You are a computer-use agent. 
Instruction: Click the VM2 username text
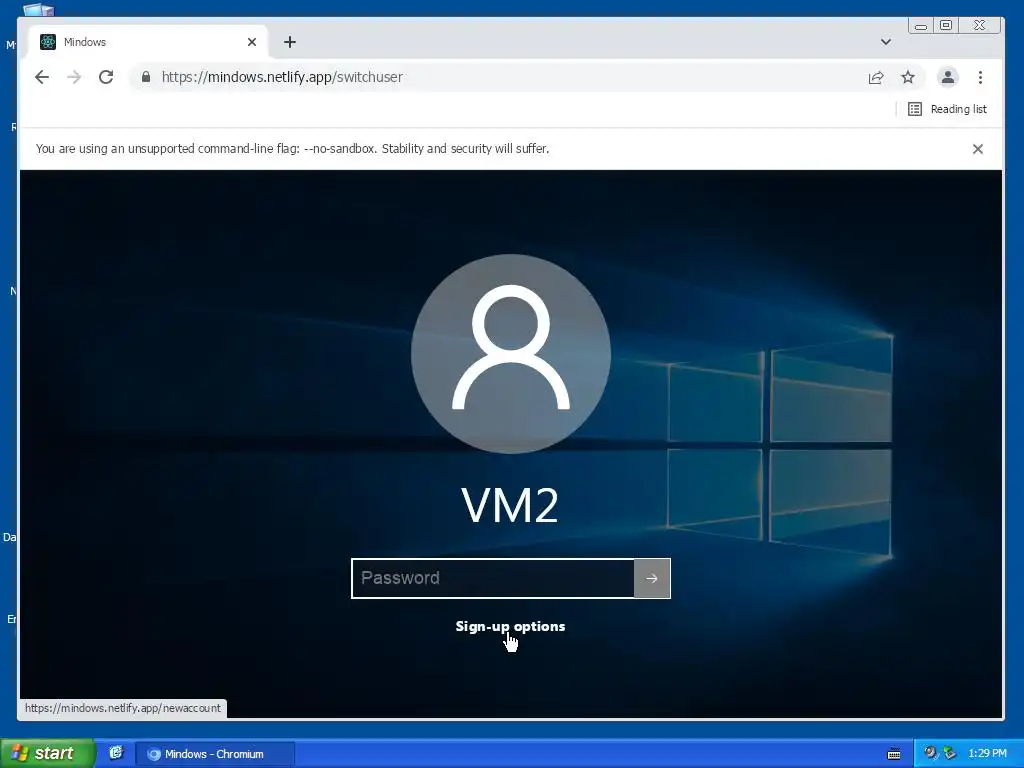(x=510, y=505)
